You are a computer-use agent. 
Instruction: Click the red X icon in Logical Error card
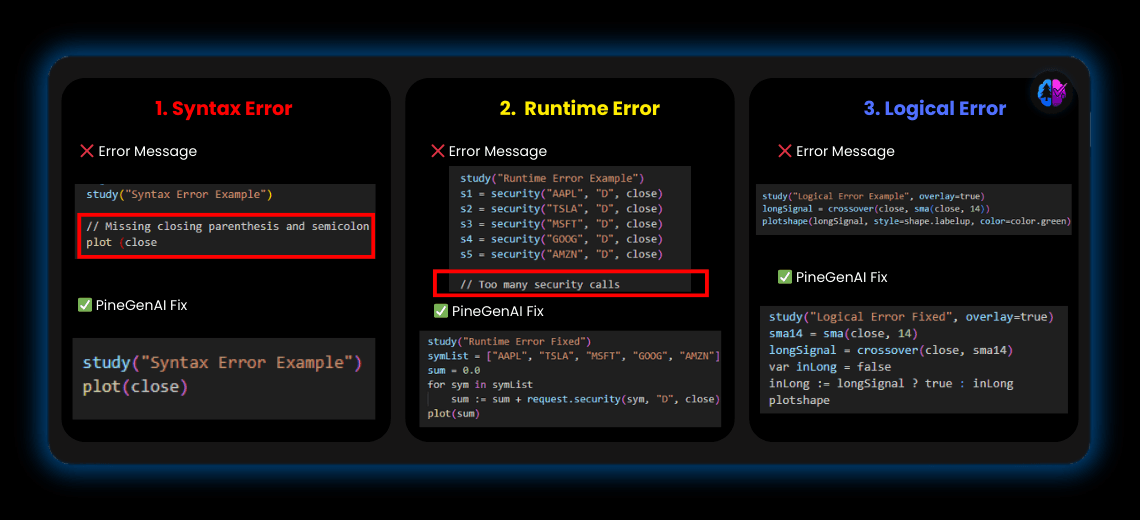tap(785, 151)
